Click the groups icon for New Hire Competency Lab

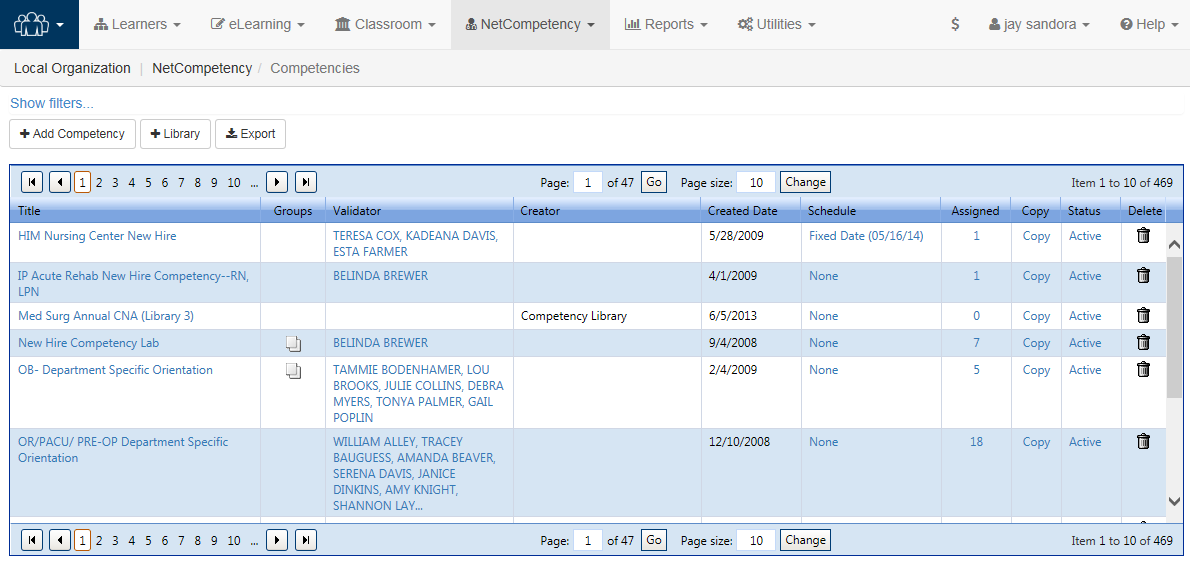(293, 344)
